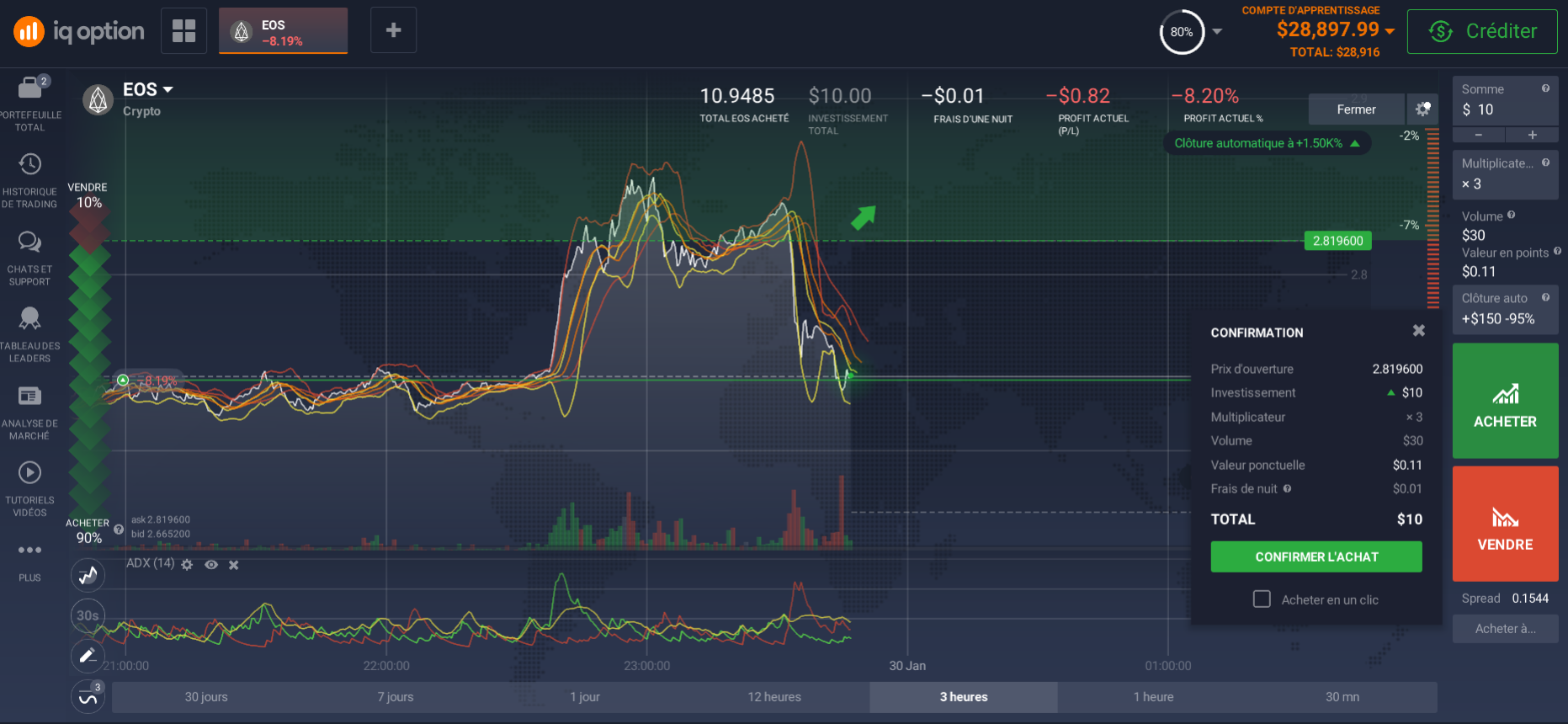Image resolution: width=1568 pixels, height=724 pixels.
Task: Select the 3 heures timeframe tab
Action: coord(964,697)
